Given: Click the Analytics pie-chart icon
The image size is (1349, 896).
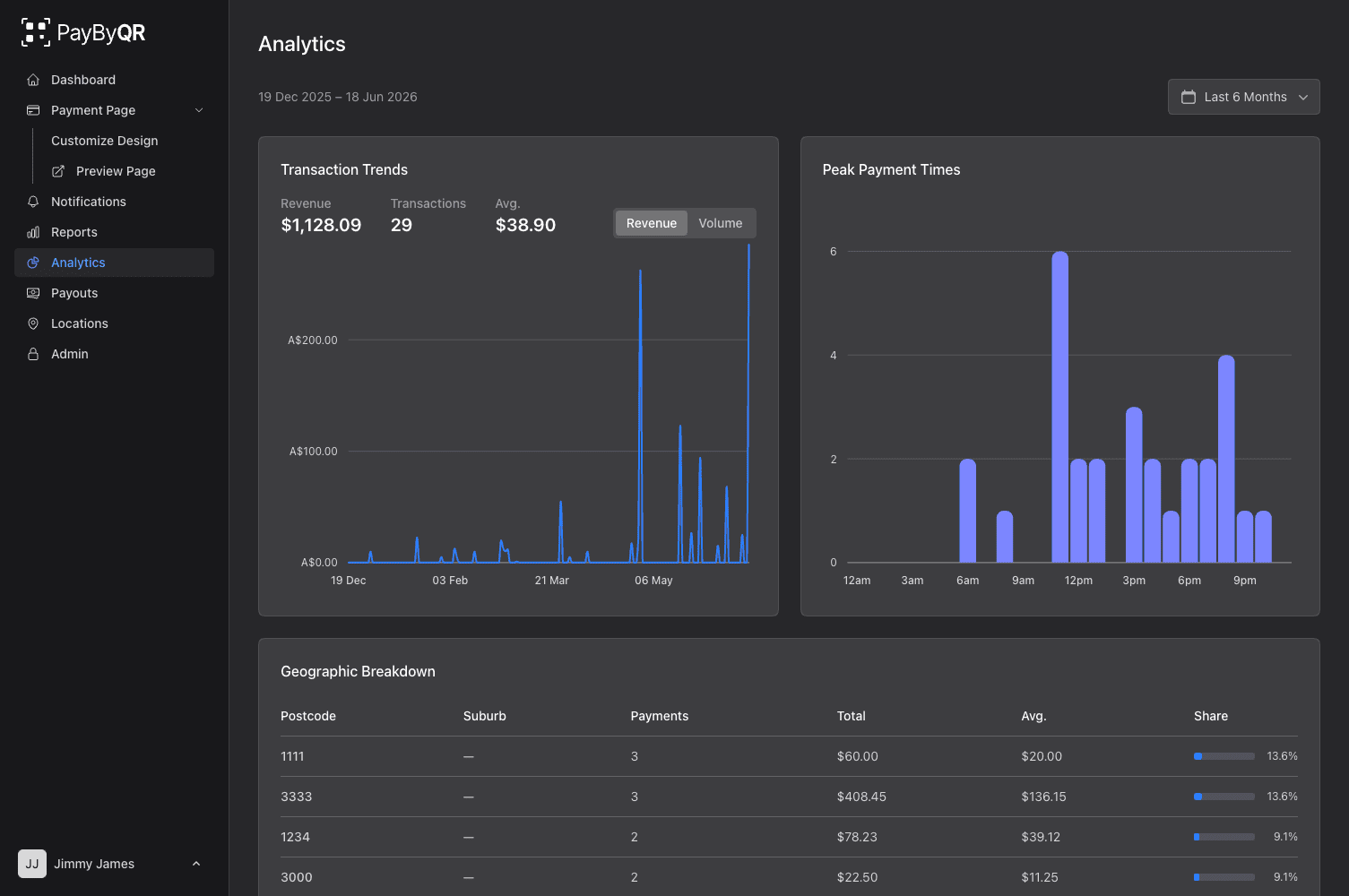Looking at the screenshot, I should pos(33,263).
